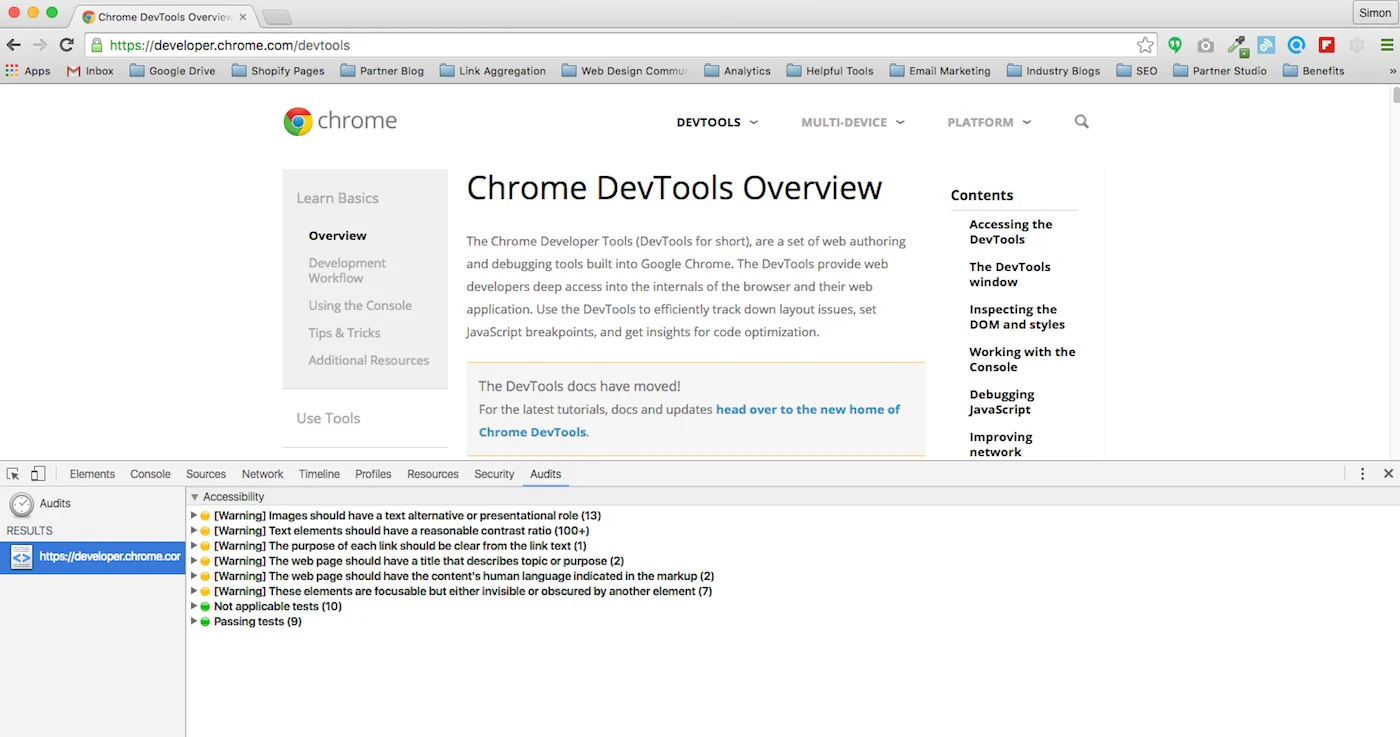Click the Flipboard extension icon
The height and width of the screenshot is (737, 1400).
1327,45
